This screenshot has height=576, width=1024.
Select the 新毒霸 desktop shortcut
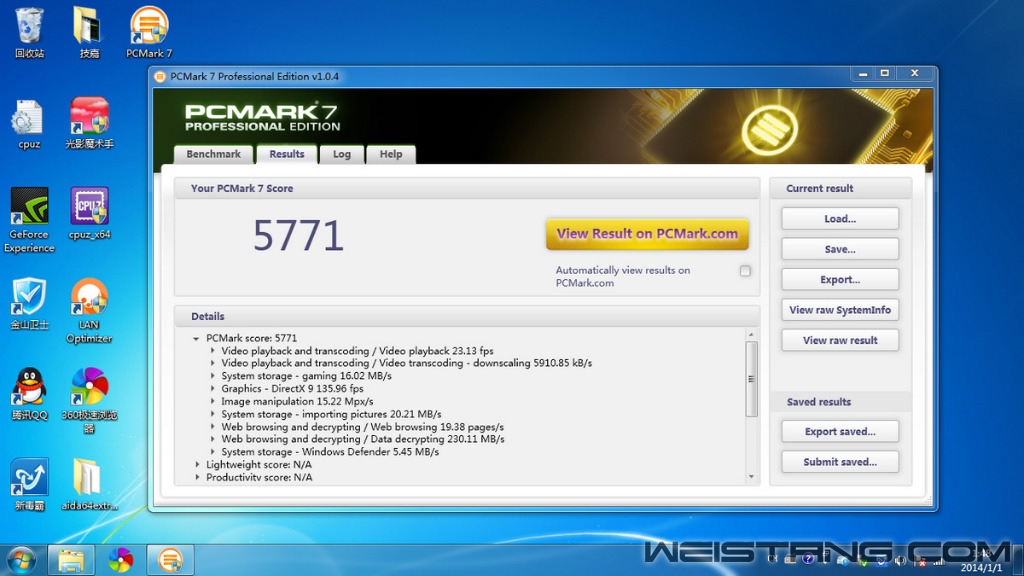click(29, 485)
